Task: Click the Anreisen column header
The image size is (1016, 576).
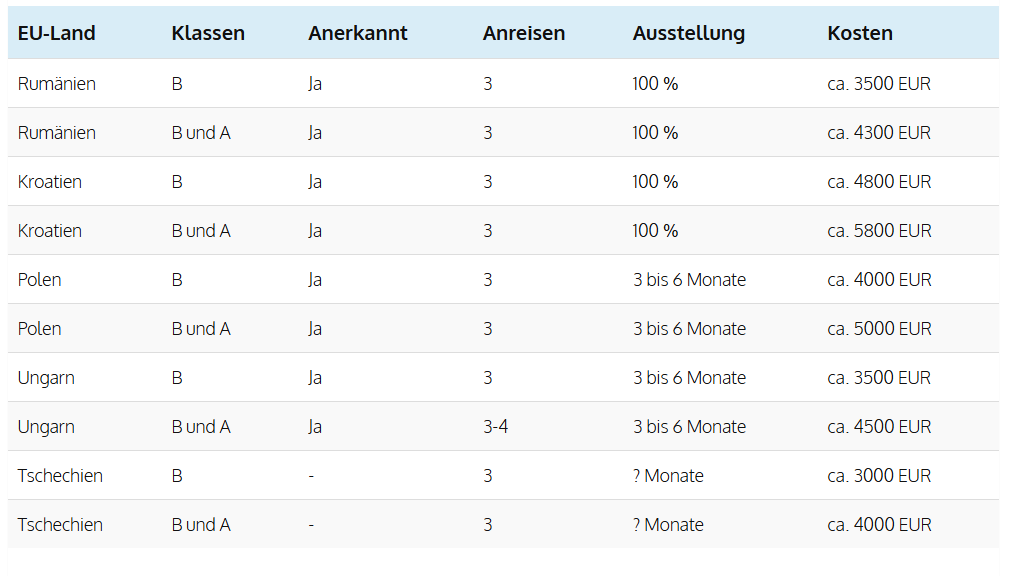Action: pyautogui.click(x=524, y=33)
